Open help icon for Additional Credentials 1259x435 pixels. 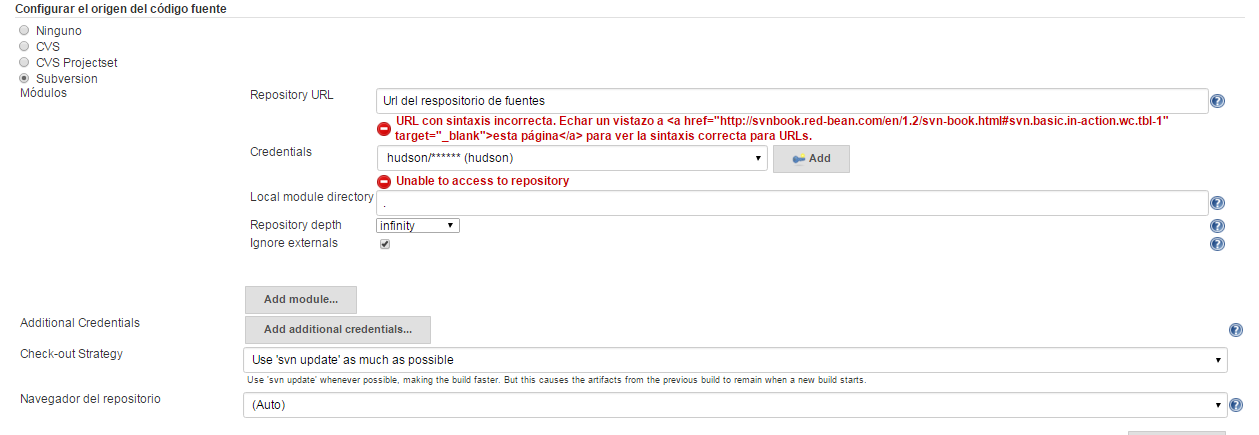coord(1236,330)
